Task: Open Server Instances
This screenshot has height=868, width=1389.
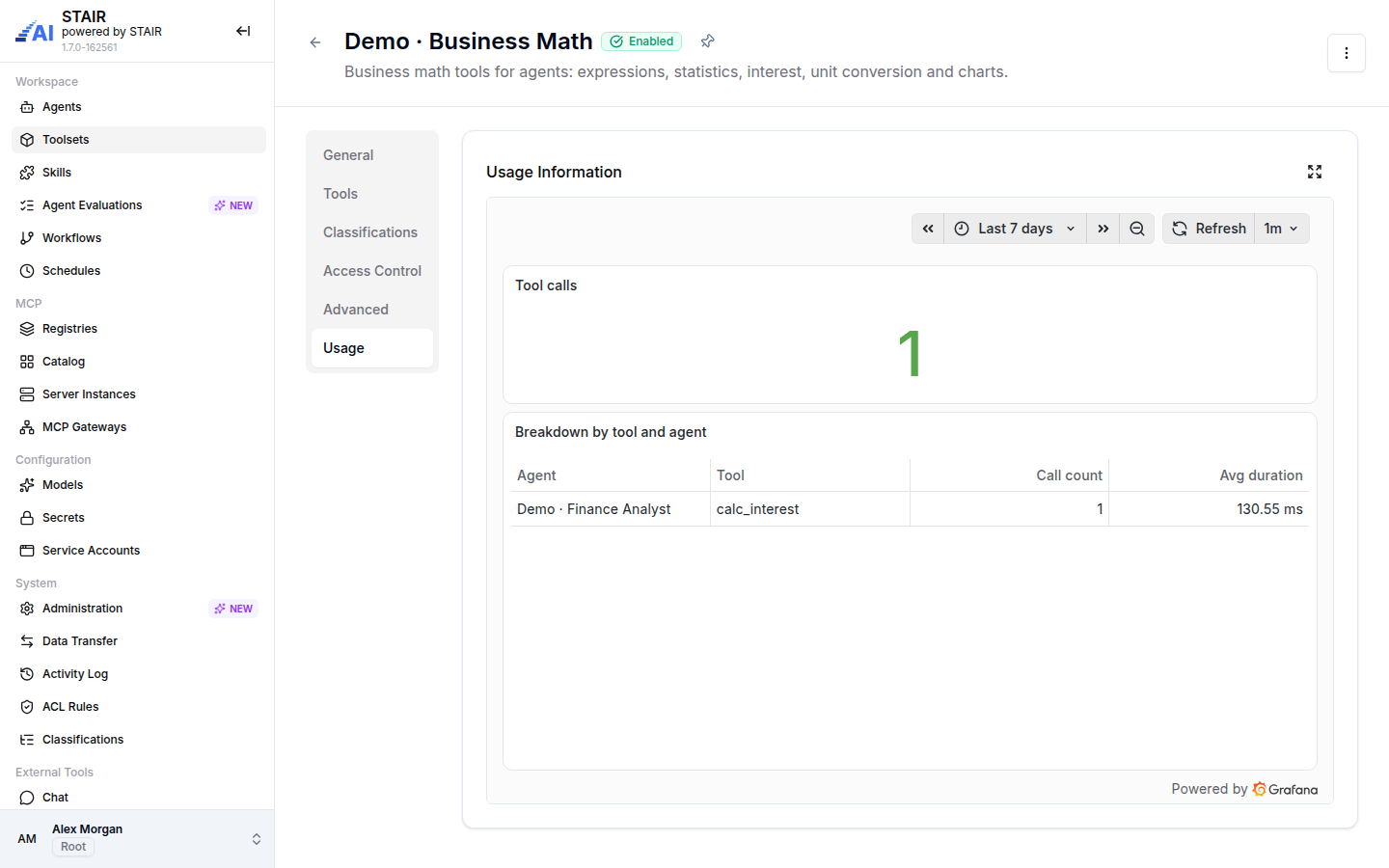Action: coord(139,394)
